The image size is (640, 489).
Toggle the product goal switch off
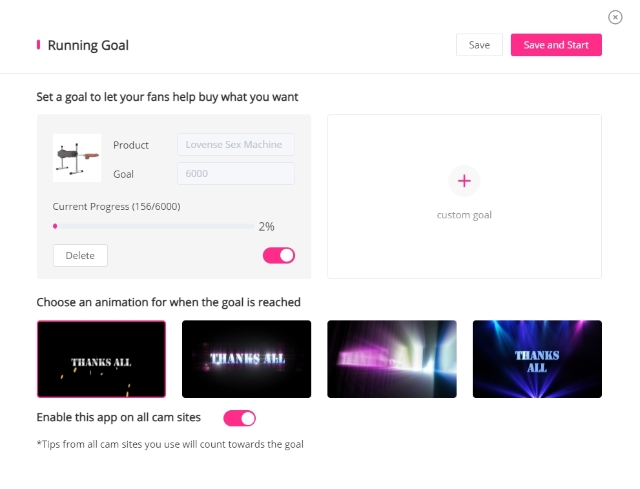click(279, 256)
